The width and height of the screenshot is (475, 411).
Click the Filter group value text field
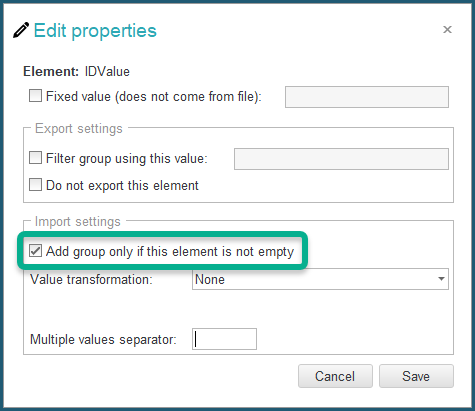pyautogui.click(x=341, y=159)
